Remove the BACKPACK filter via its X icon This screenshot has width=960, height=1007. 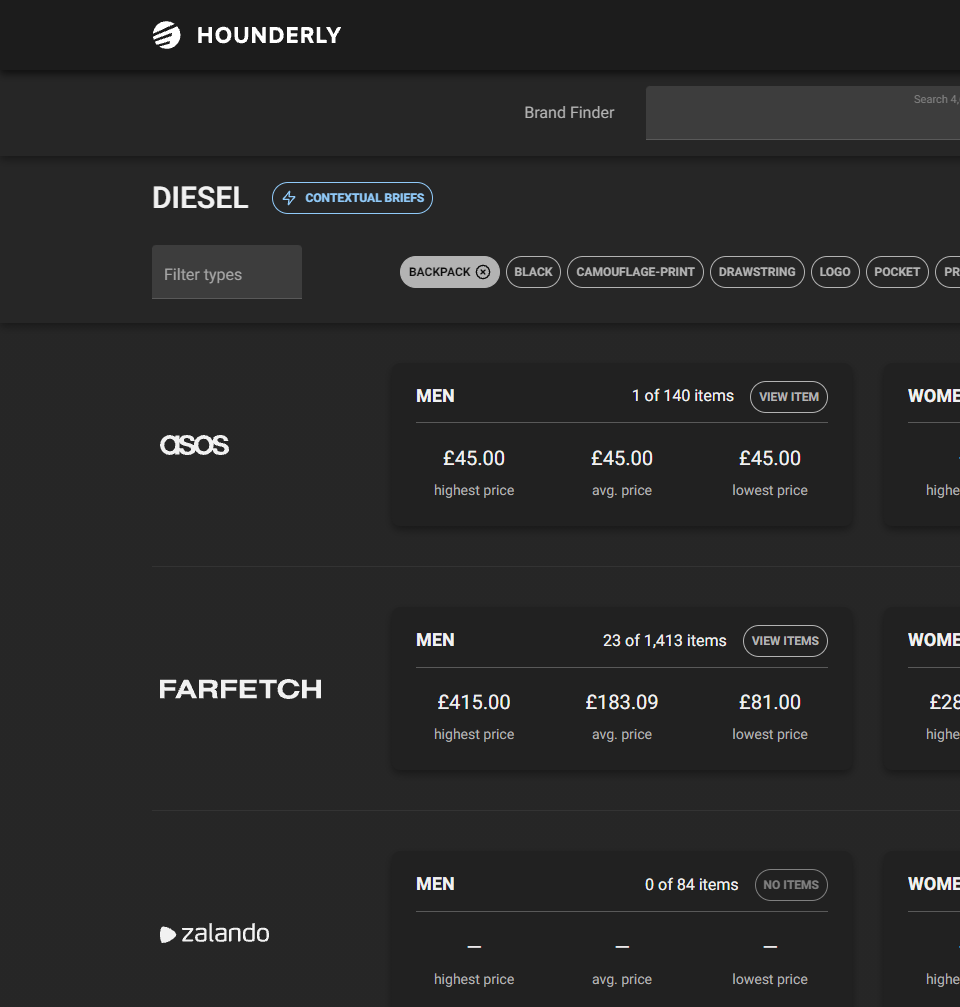(483, 272)
